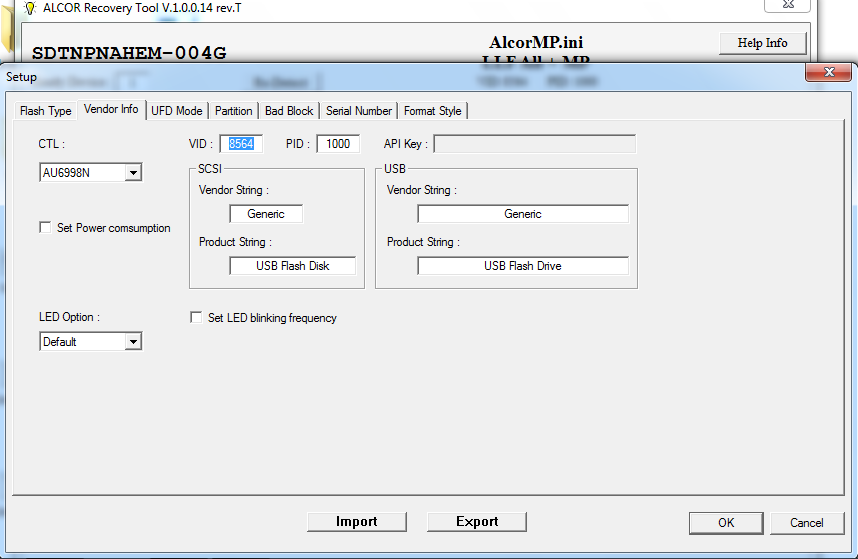Screen dimensions: 858x559
Task: Open the Format Style tab
Action: [432, 110]
